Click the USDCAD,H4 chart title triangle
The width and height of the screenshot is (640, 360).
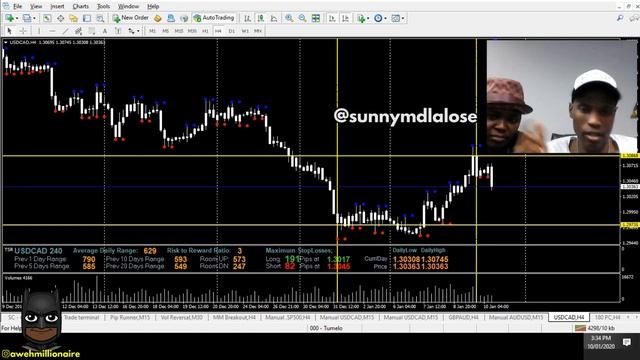coord(6,42)
